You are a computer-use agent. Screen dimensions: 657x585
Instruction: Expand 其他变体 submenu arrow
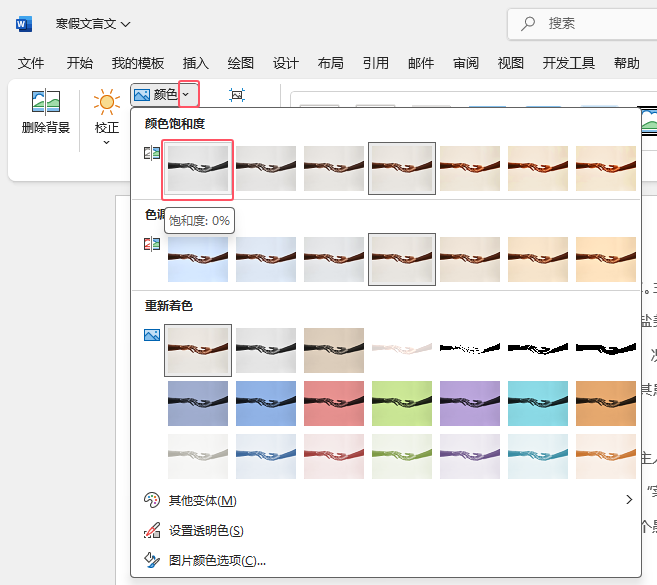(629, 500)
